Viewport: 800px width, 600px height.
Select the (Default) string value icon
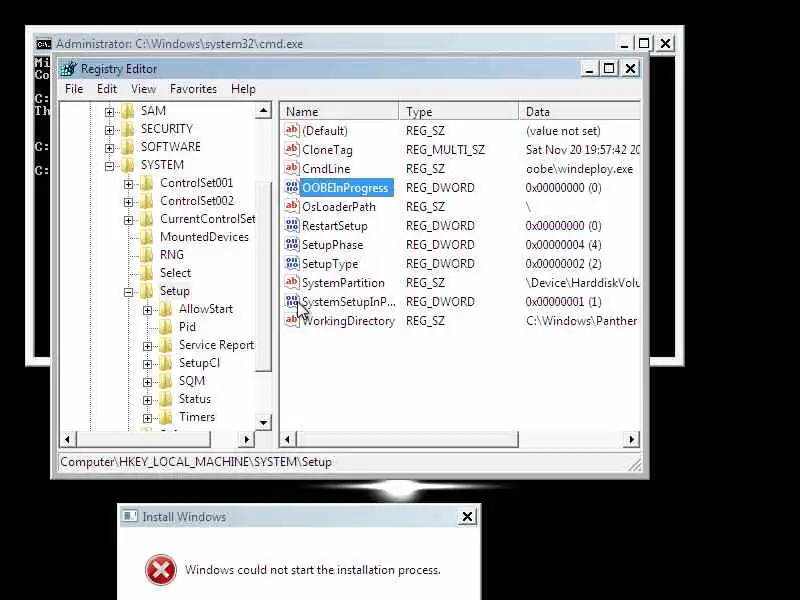[x=292, y=130]
